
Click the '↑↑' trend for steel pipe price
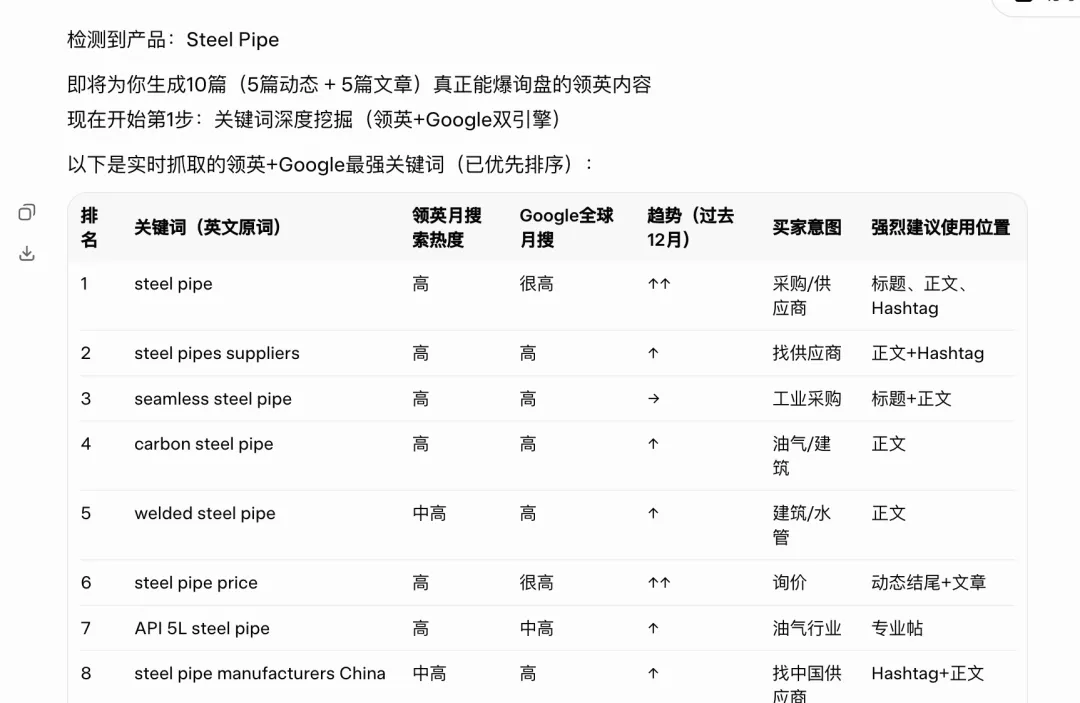(659, 583)
